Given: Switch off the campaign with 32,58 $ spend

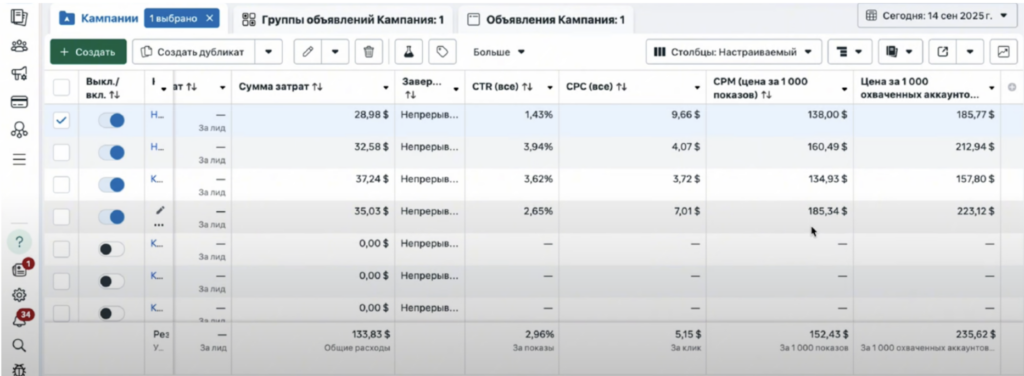Looking at the screenshot, I should (112, 153).
